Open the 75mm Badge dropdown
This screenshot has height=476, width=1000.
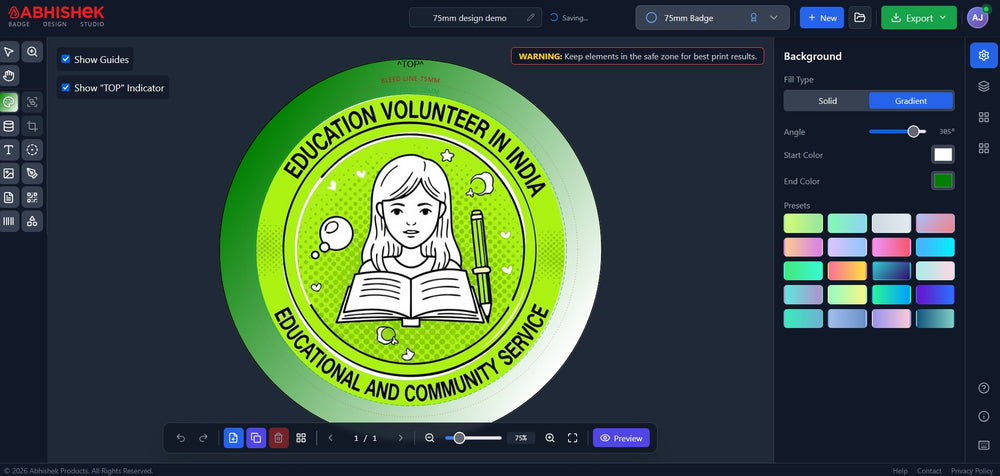tap(712, 18)
